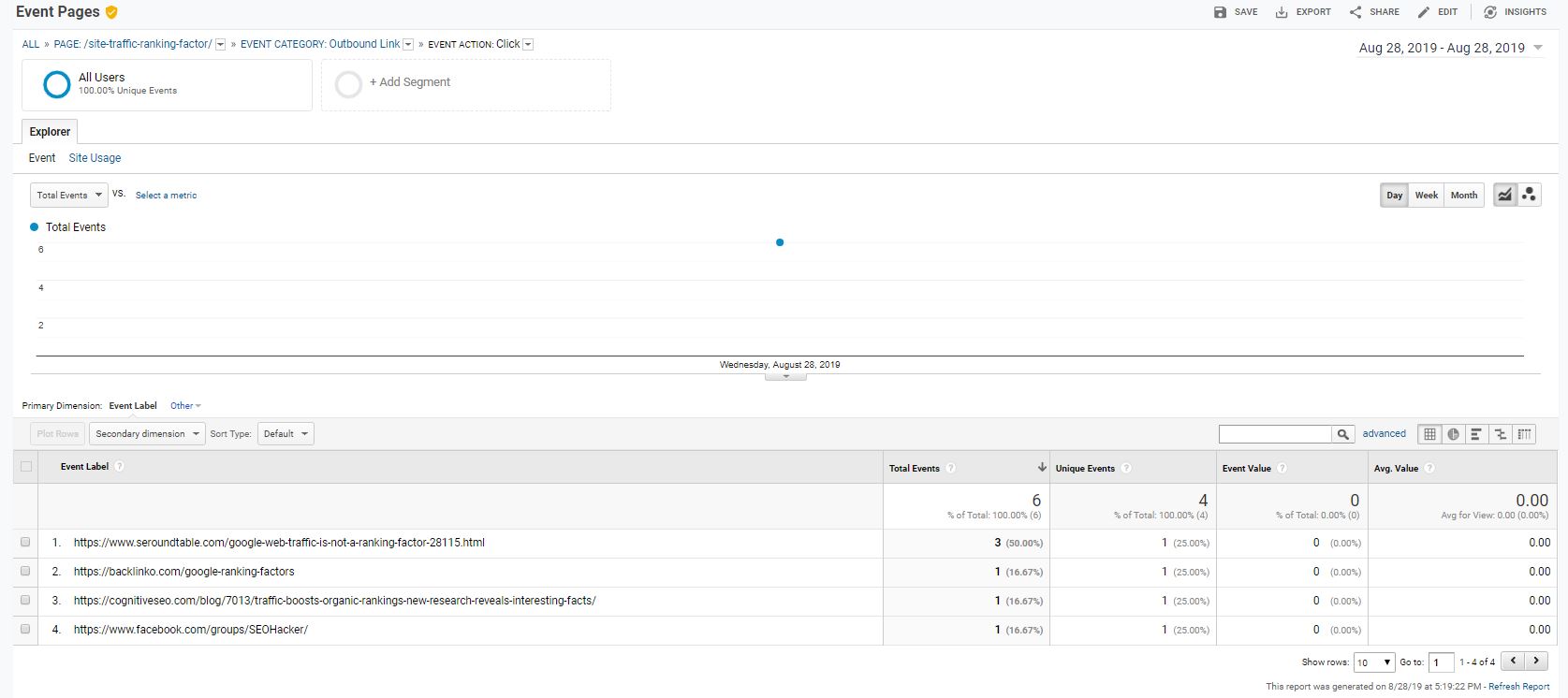Select the line chart view button
This screenshot has height=698, width=1568.
click(1504, 195)
